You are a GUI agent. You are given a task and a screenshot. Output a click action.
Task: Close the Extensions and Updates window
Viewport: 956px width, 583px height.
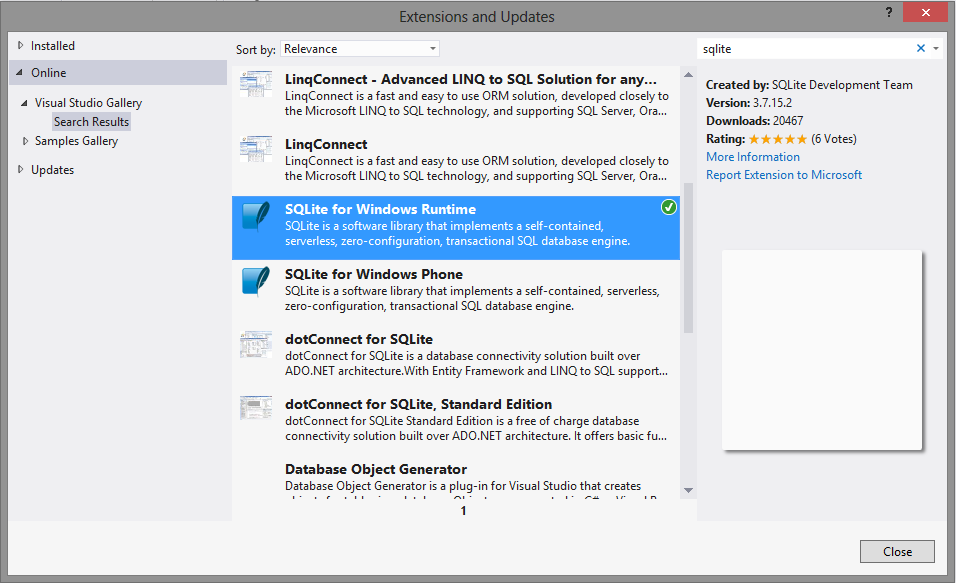pyautogui.click(x=926, y=12)
